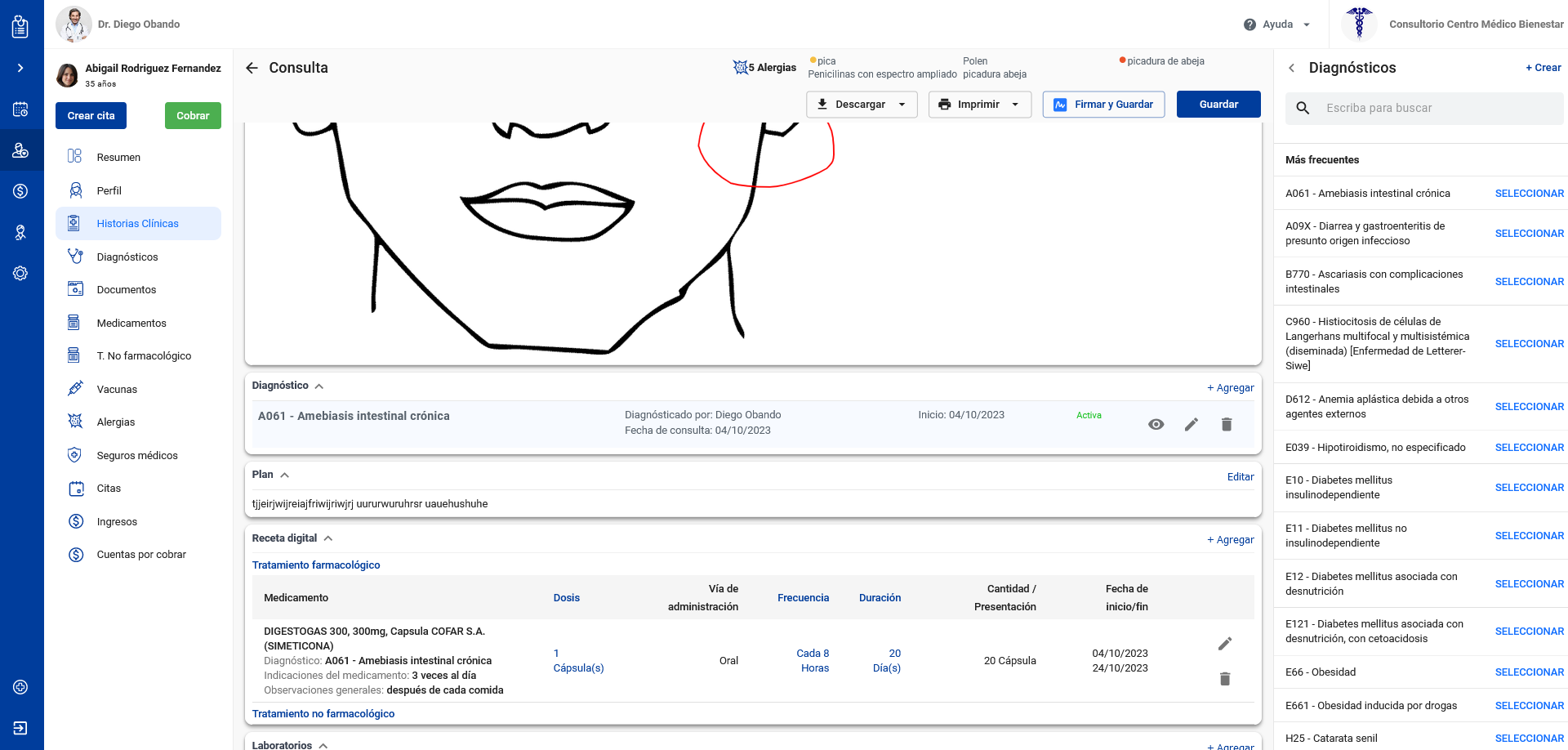Collapse the Receta digital section
This screenshot has width=1568, height=750.
[328, 538]
